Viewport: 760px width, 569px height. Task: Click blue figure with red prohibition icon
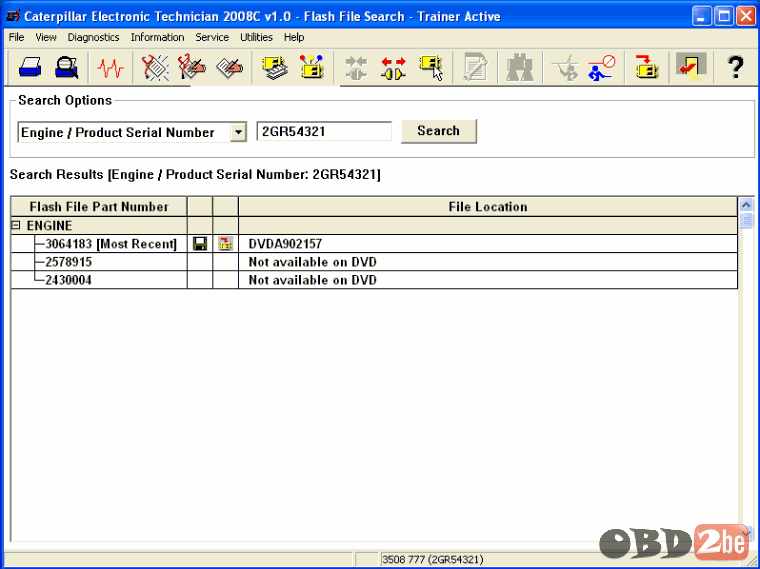tap(602, 67)
